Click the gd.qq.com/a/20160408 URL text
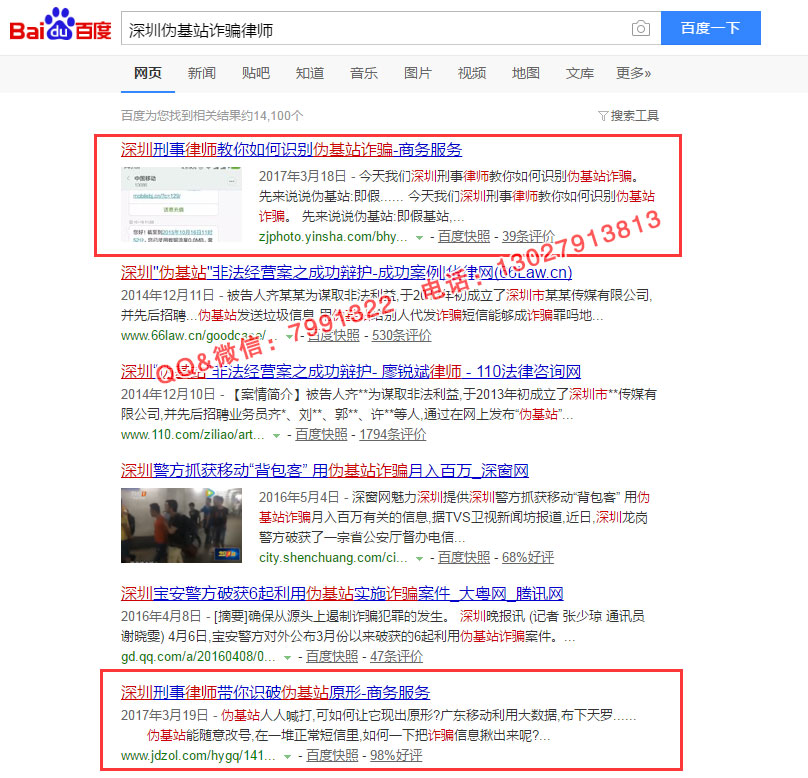Image resolution: width=808 pixels, height=778 pixels. pyautogui.click(x=198, y=656)
